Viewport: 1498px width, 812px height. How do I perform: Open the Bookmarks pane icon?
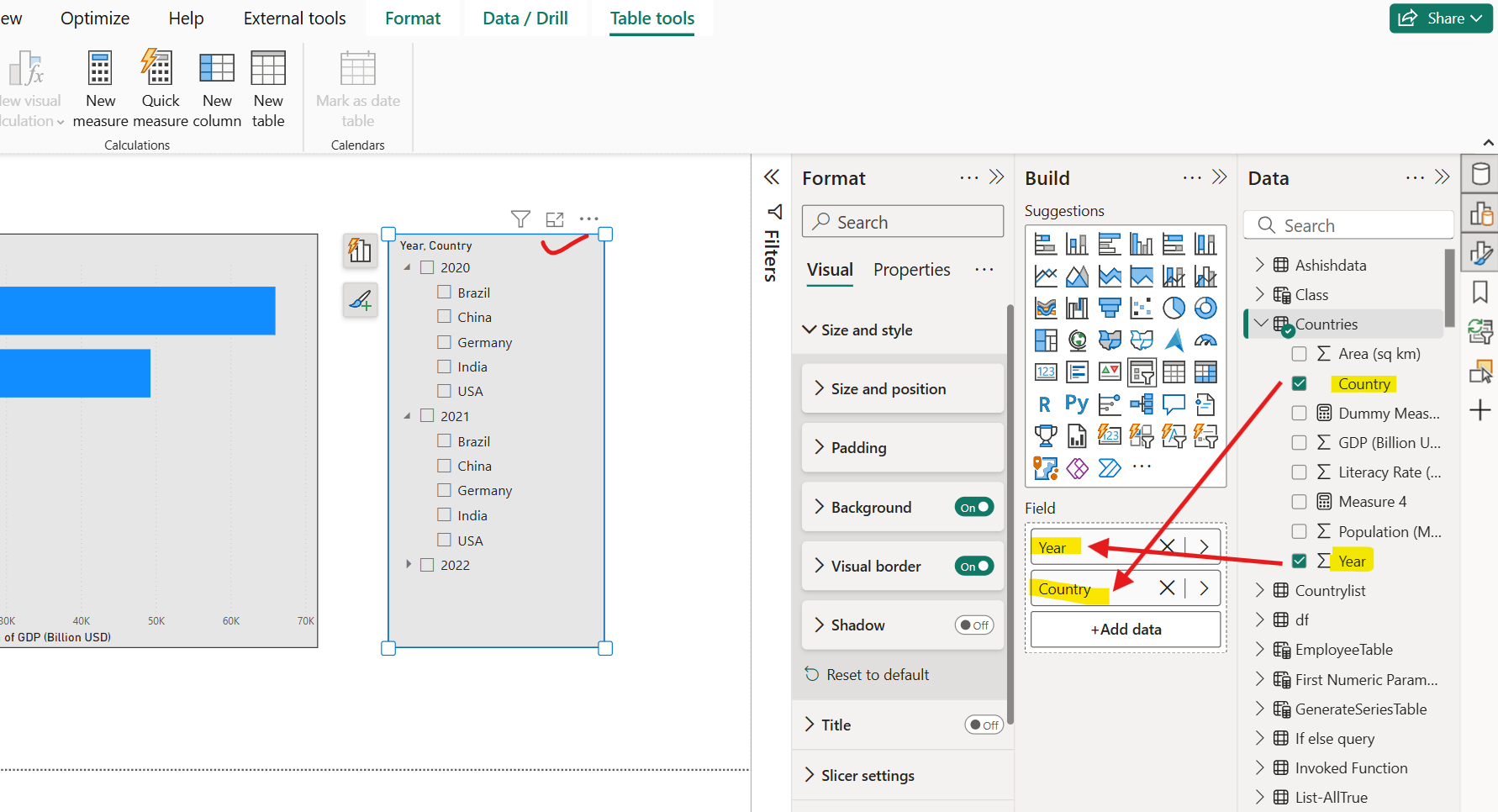[x=1480, y=291]
